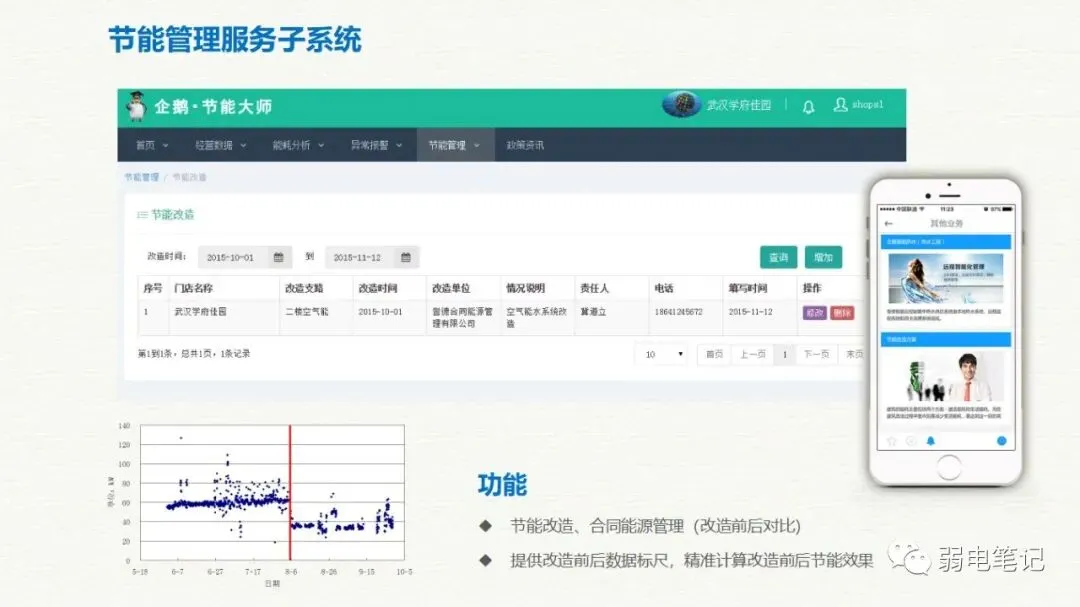Click the globe avatar beside 武汉学府佳园

tap(681, 105)
